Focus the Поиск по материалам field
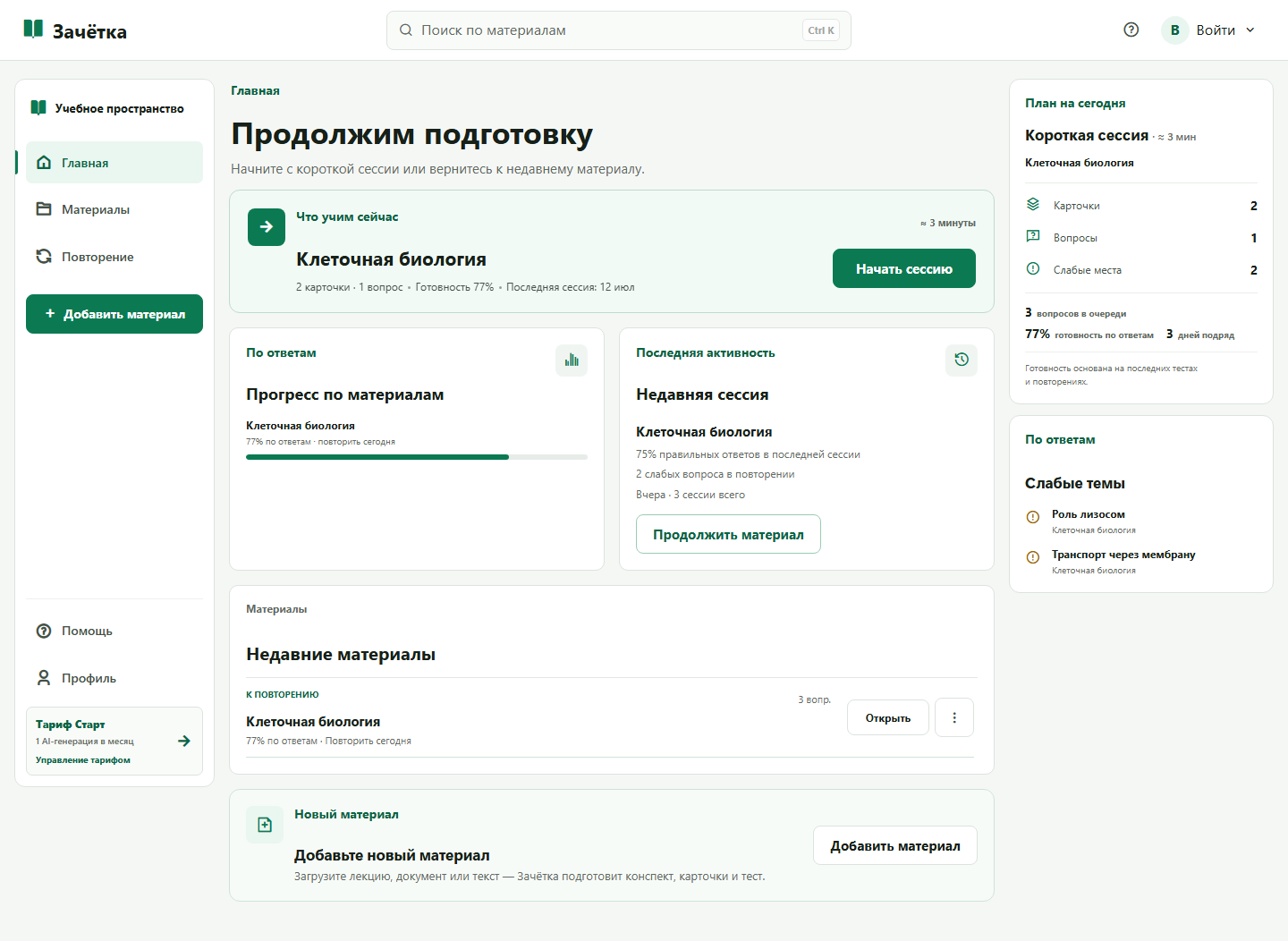 pyautogui.click(x=619, y=30)
